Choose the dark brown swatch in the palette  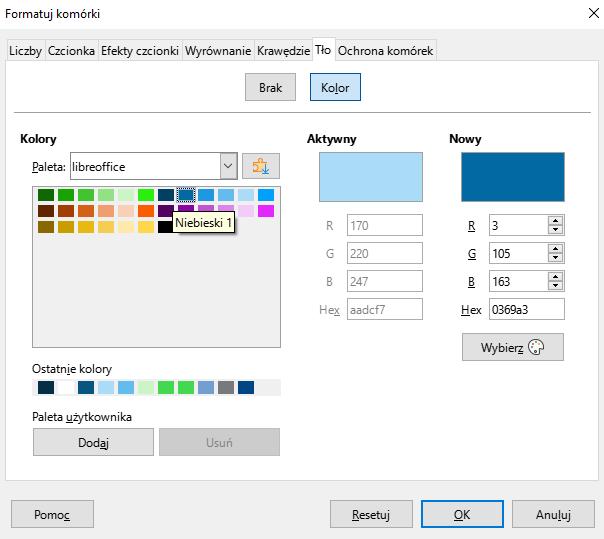(x=46, y=211)
